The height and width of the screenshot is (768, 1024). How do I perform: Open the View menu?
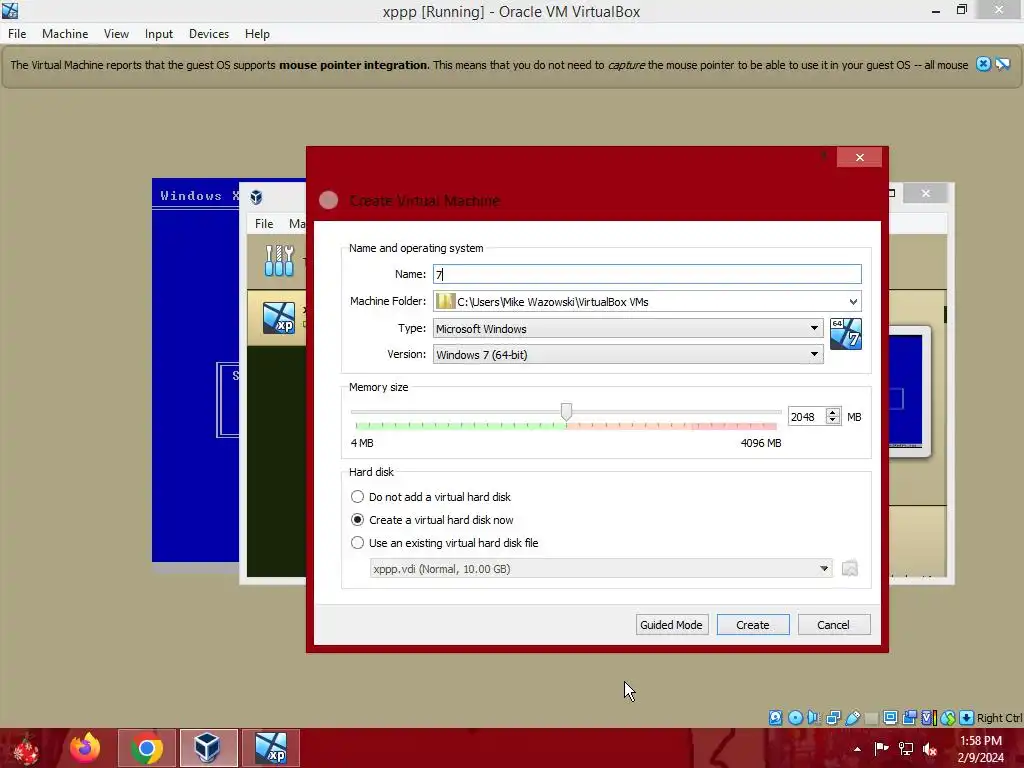(x=116, y=34)
